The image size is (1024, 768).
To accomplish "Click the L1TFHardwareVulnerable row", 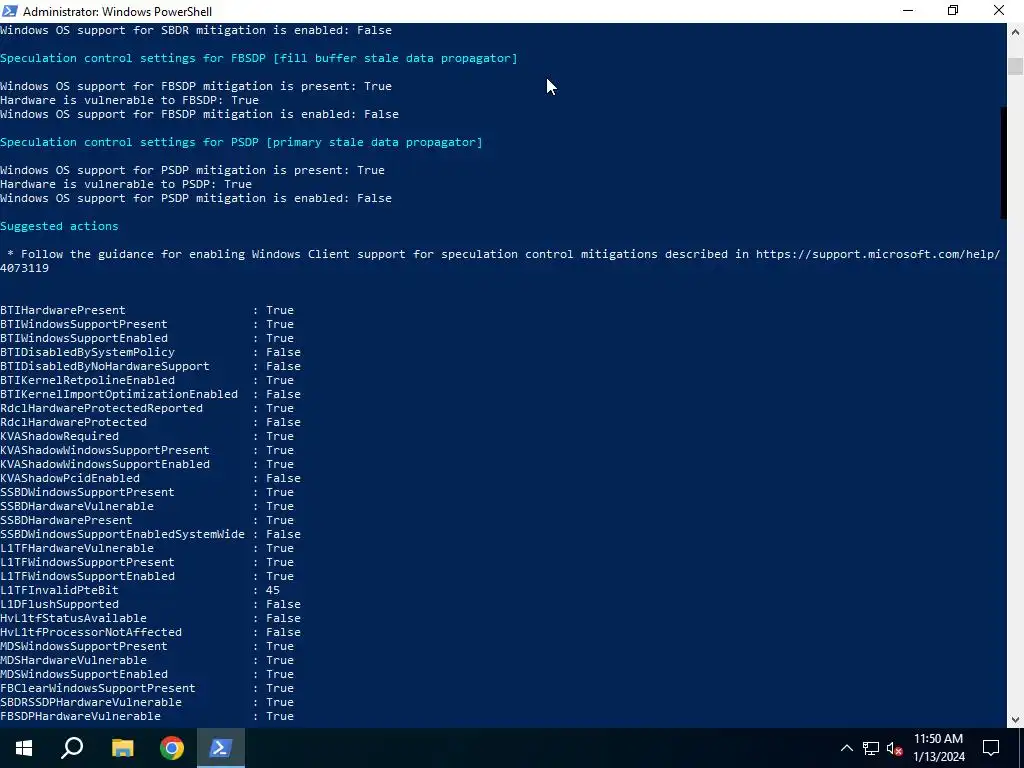I will 147,549.
